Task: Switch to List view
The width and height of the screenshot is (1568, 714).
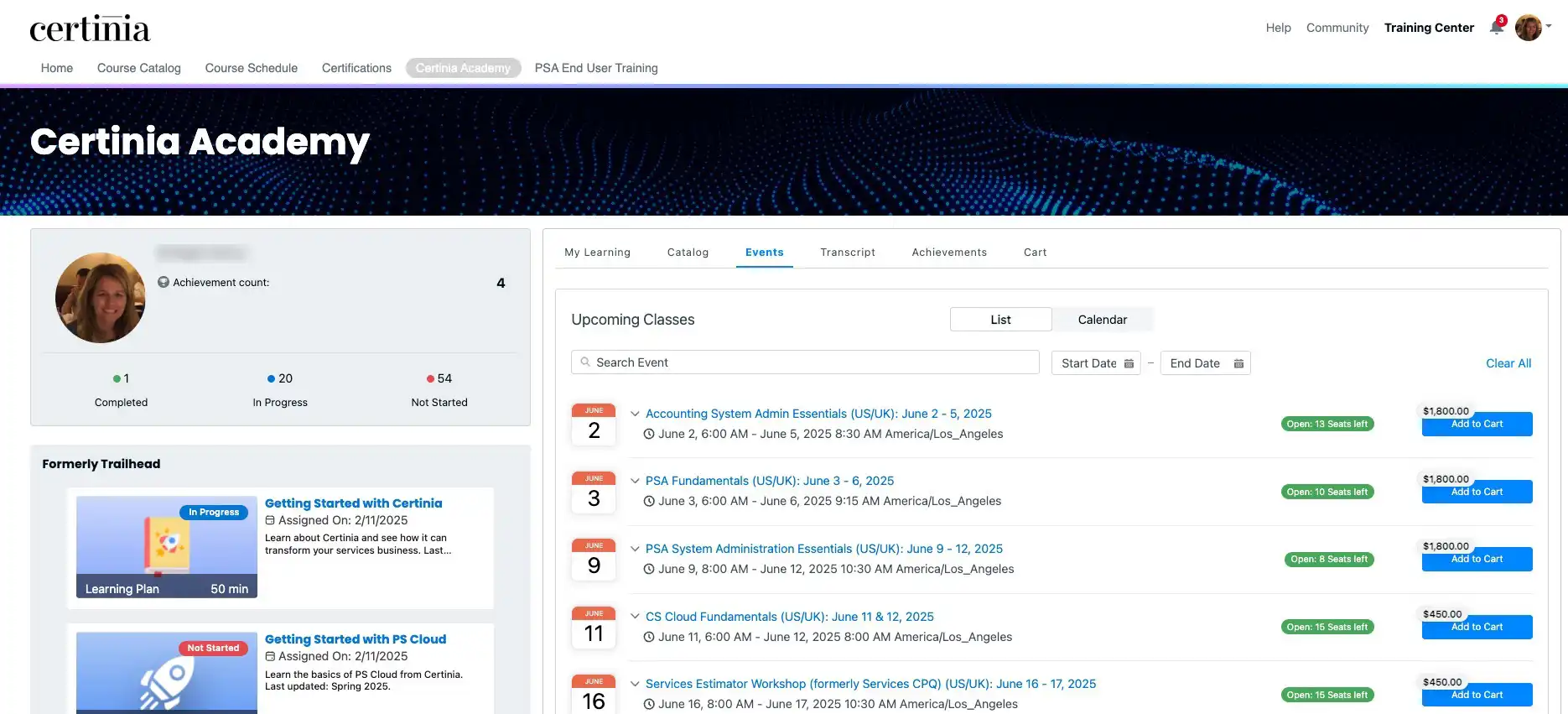Action: (1000, 320)
